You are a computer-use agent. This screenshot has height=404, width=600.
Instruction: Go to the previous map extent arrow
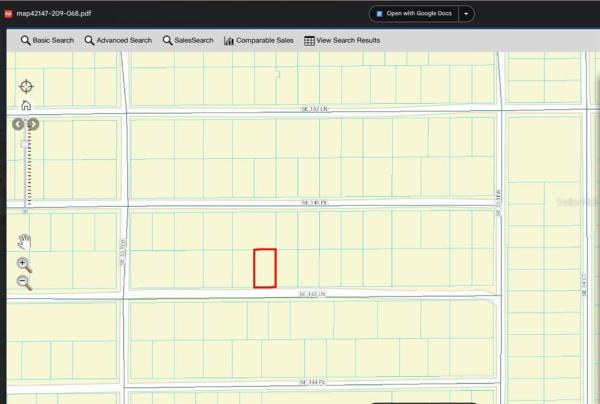point(17,124)
